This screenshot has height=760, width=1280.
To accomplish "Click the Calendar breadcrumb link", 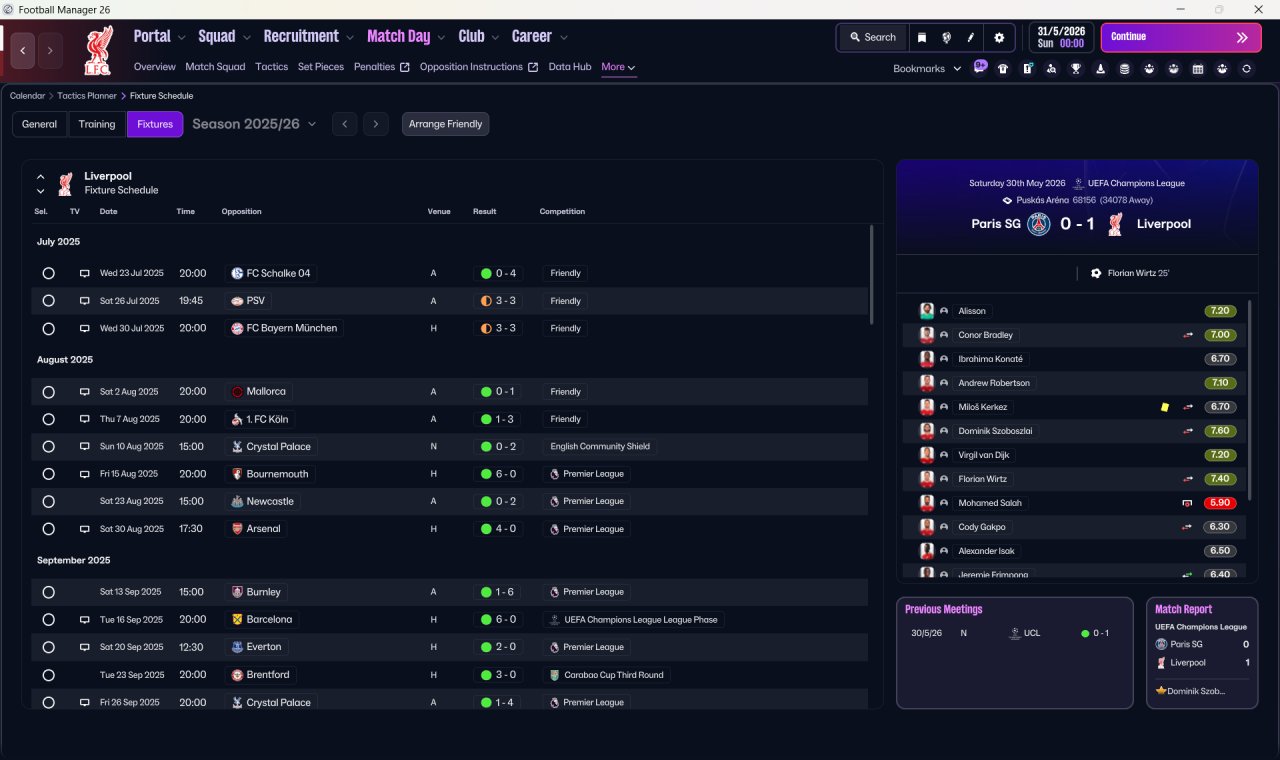I will pyautogui.click(x=27, y=96).
